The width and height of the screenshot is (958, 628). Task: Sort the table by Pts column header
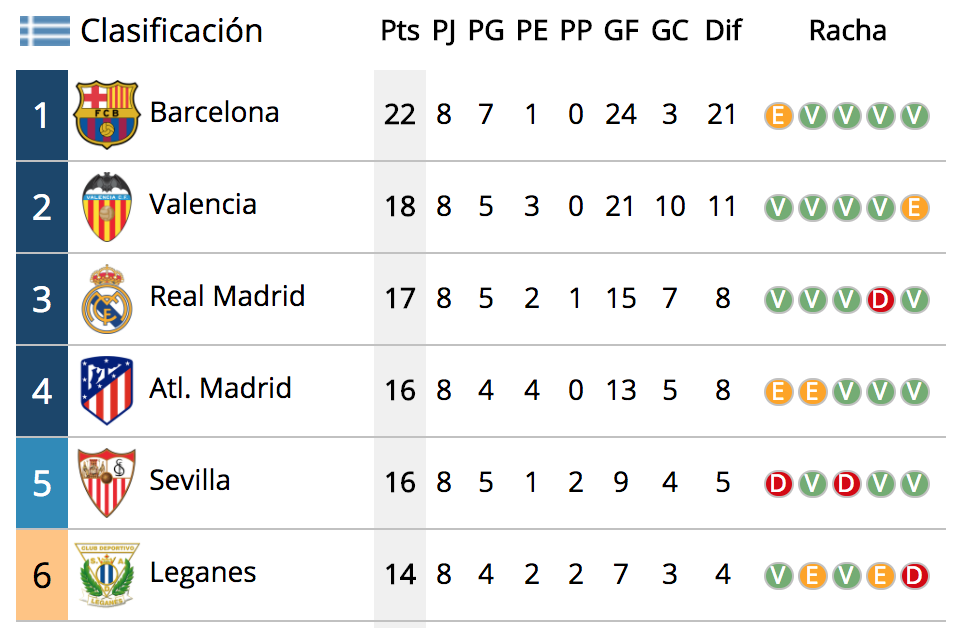pos(400,31)
